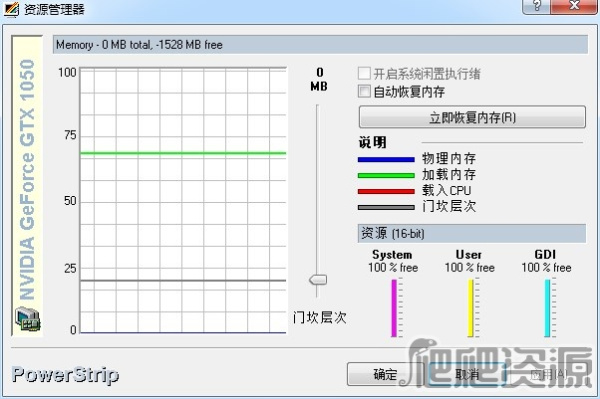Click the red 载入CPU legend swatch
600x399 pixels.
coord(386,191)
